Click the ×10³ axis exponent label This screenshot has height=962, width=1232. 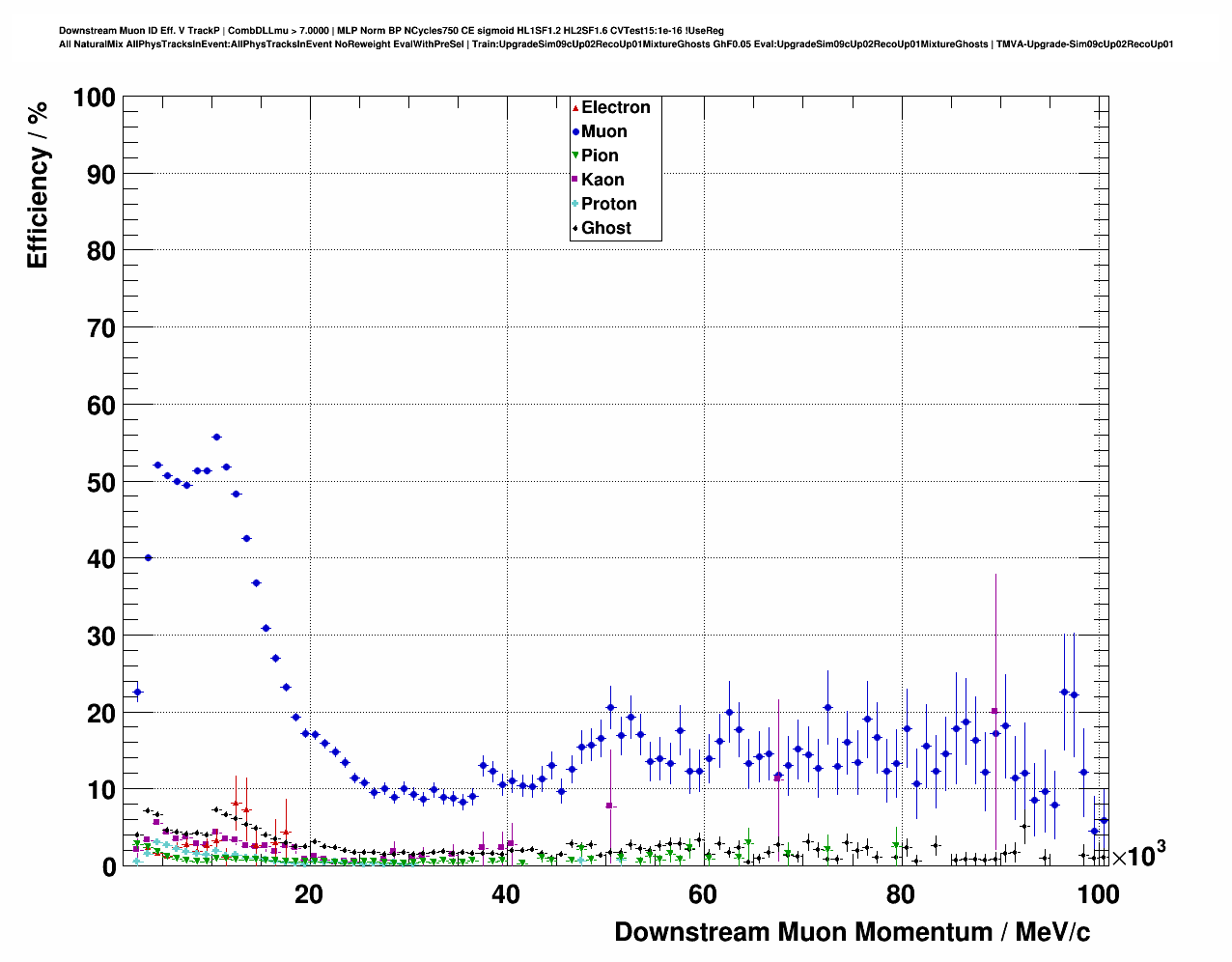coord(1138,854)
